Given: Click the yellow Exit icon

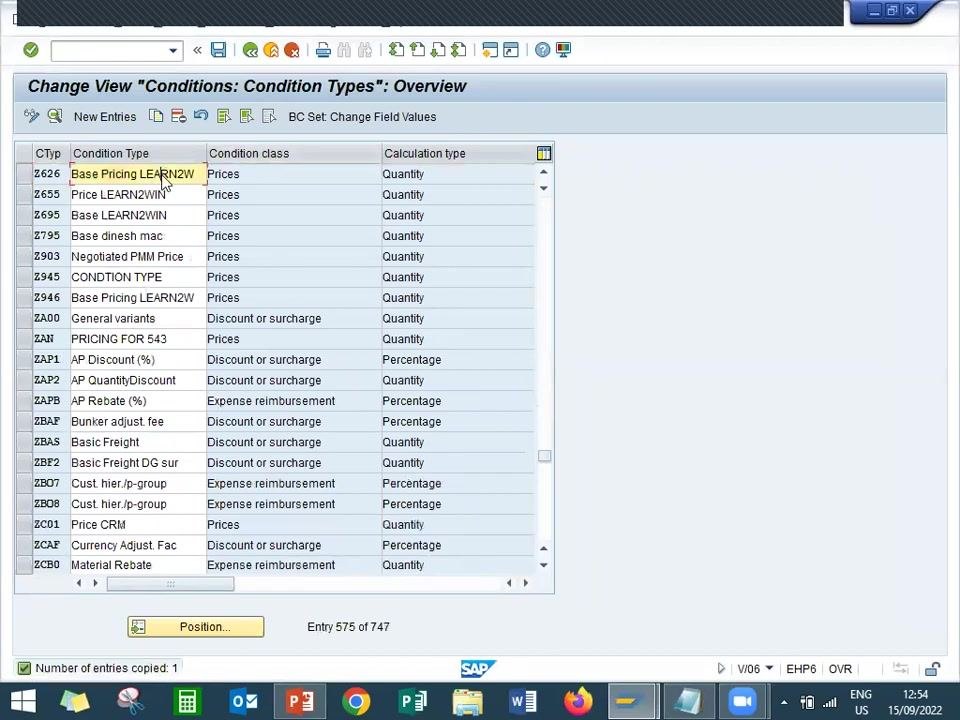Looking at the screenshot, I should coord(271,50).
